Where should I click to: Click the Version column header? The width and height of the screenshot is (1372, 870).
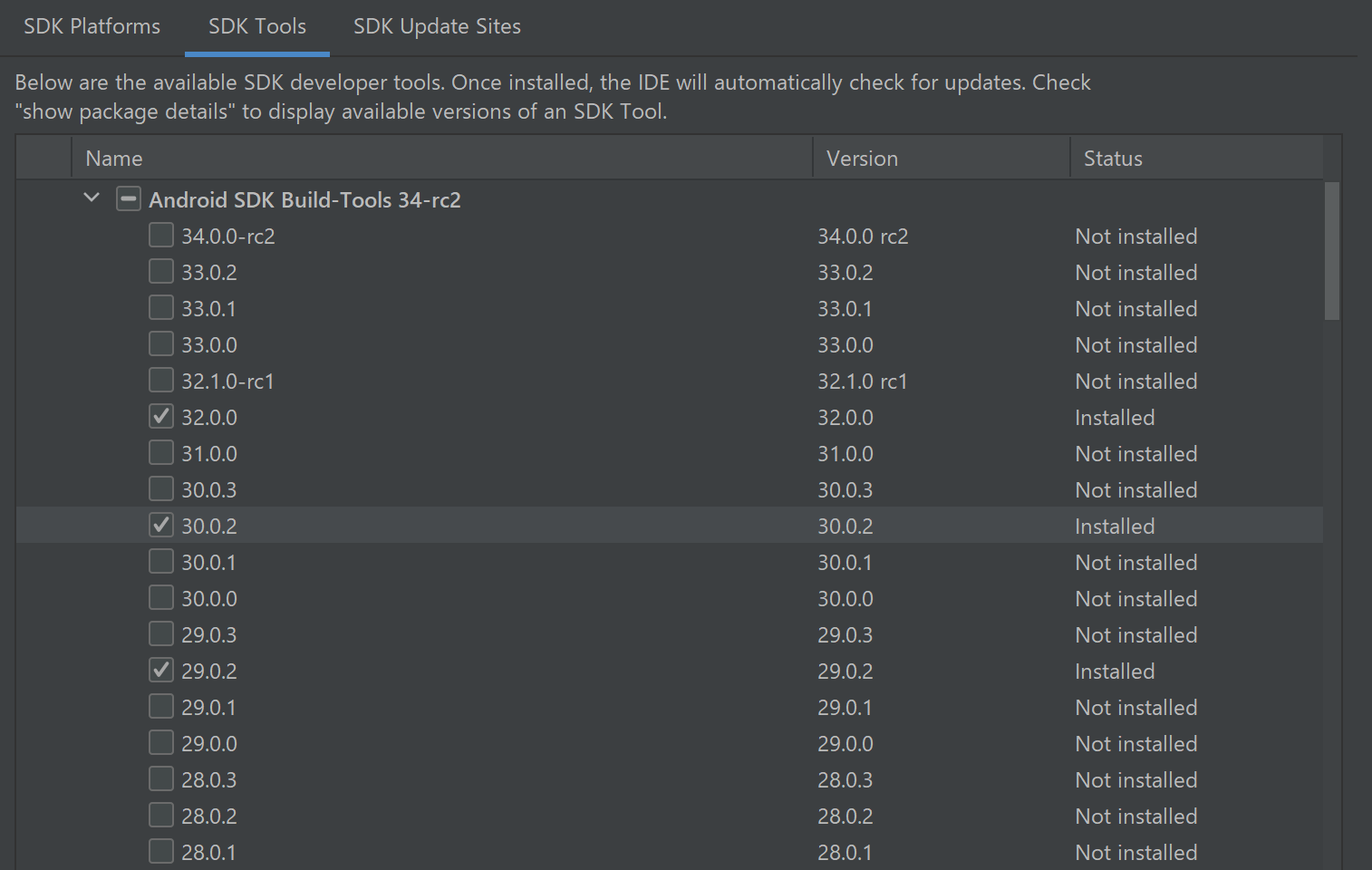[862, 159]
